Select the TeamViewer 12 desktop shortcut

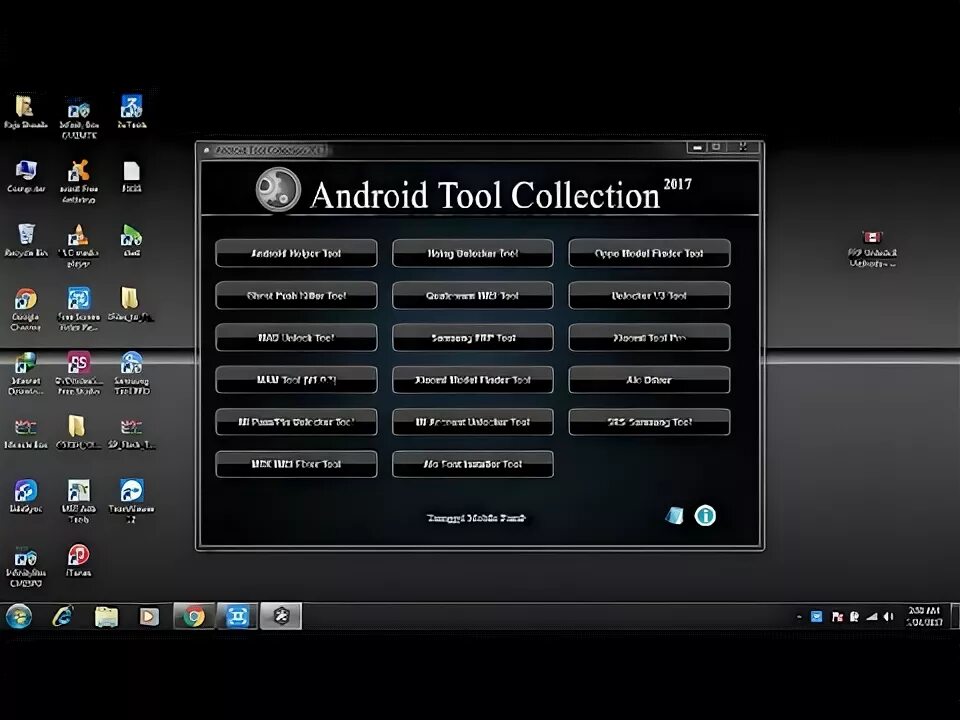[x=131, y=501]
